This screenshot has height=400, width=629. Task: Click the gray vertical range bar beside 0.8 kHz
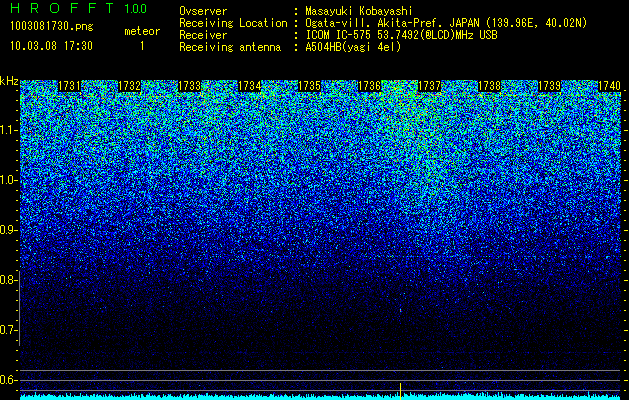[x=20, y=308]
